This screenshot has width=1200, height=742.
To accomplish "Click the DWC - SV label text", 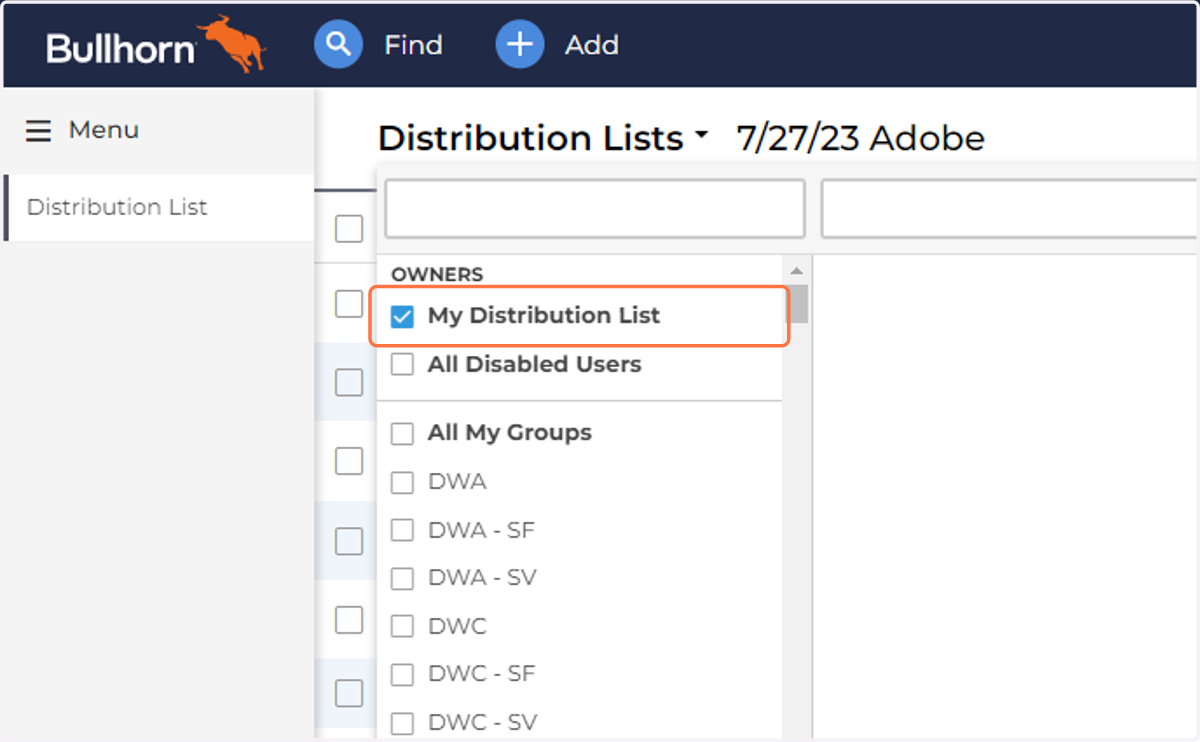I will click(x=483, y=722).
